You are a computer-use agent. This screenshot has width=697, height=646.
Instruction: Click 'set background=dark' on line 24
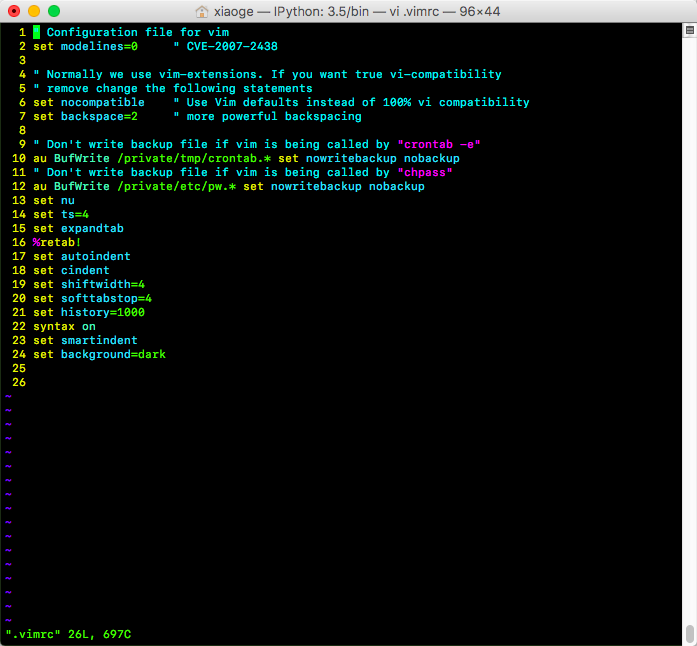pos(99,354)
